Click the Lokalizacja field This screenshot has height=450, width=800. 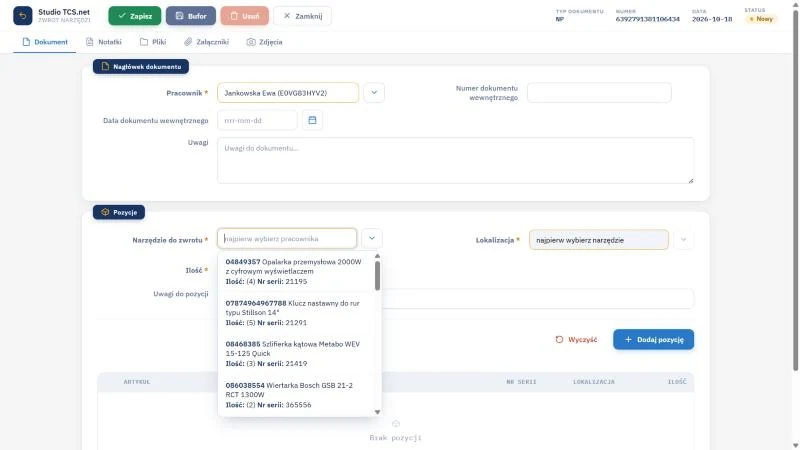[598, 240]
